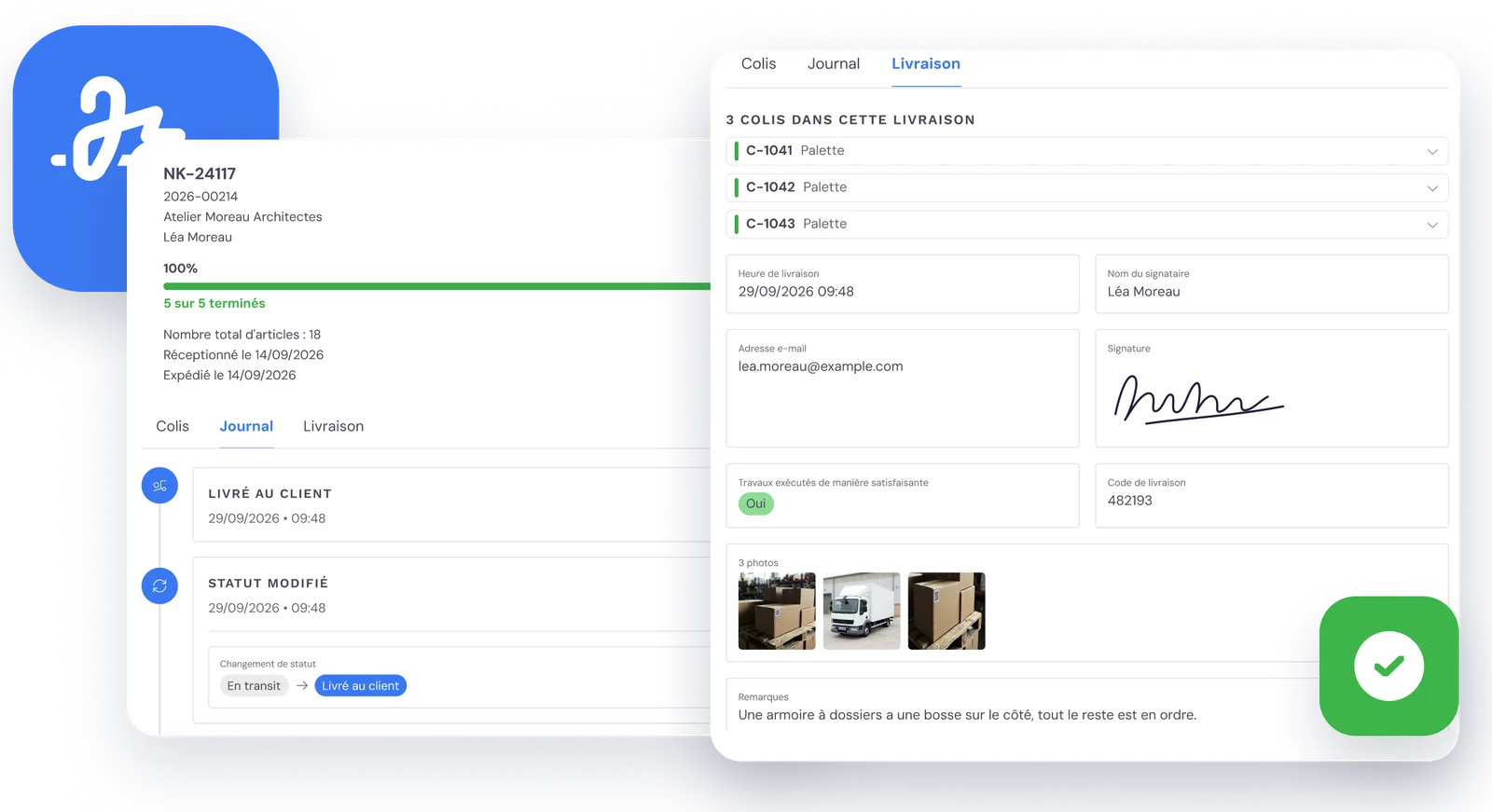Click the green checkmark badge

pos(1388,666)
